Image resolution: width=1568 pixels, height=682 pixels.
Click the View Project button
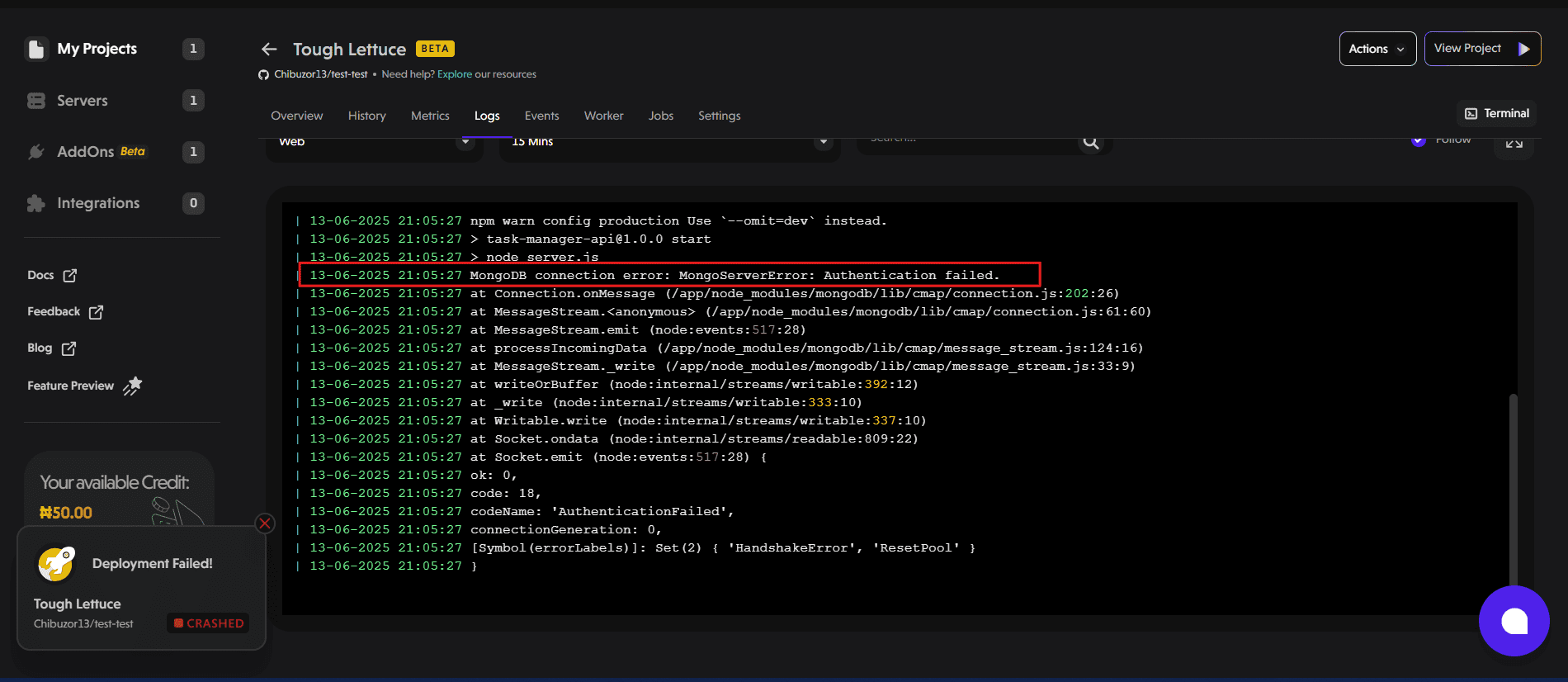point(1482,49)
